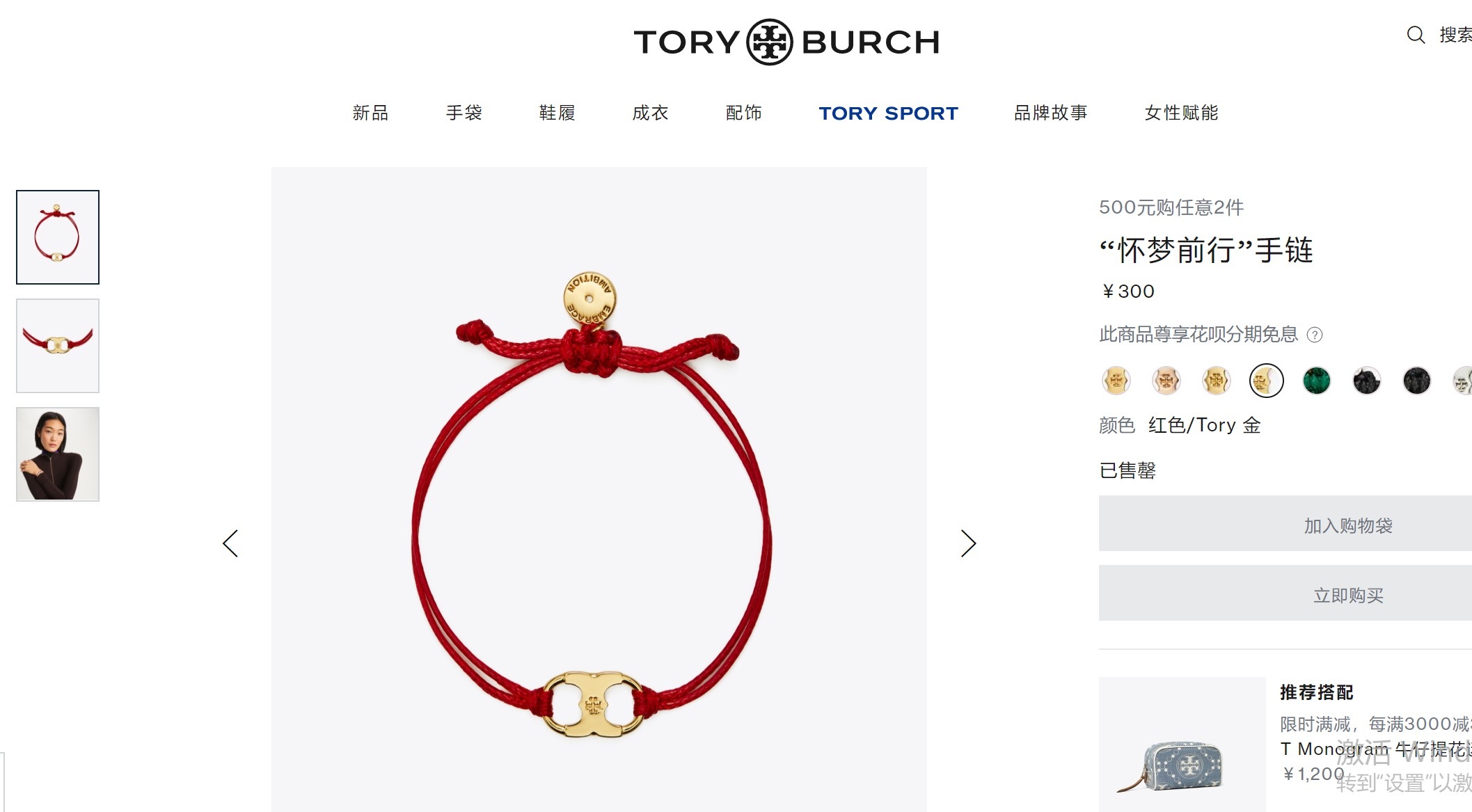Show next product image with right arrow
Viewport: 1472px width, 812px height.
tap(968, 543)
